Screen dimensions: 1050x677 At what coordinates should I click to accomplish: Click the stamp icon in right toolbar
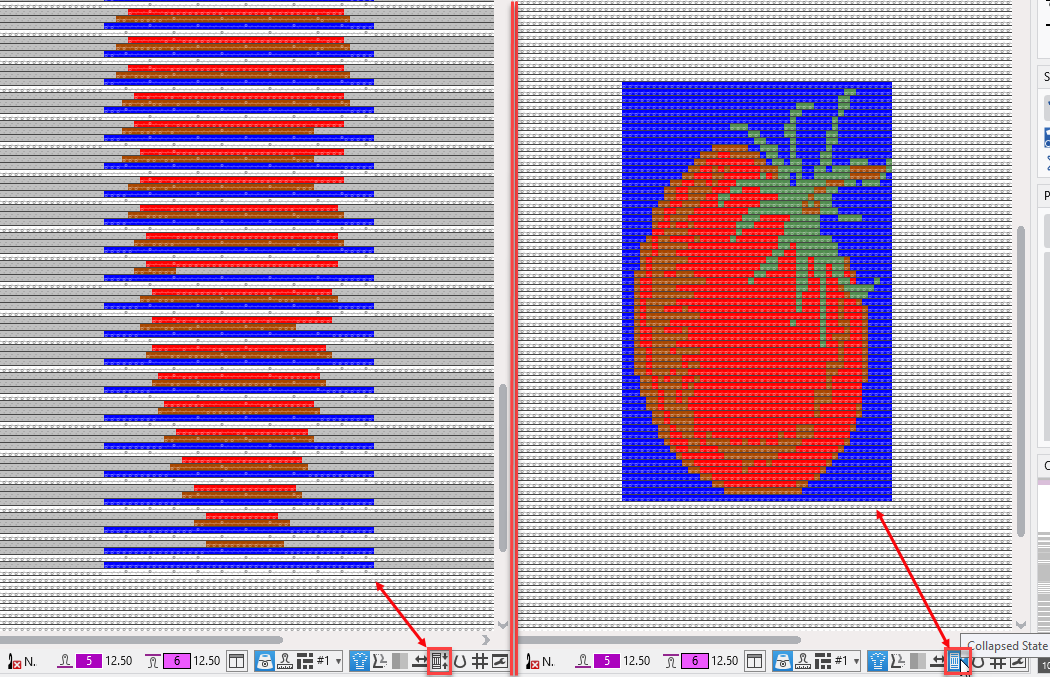coord(802,661)
